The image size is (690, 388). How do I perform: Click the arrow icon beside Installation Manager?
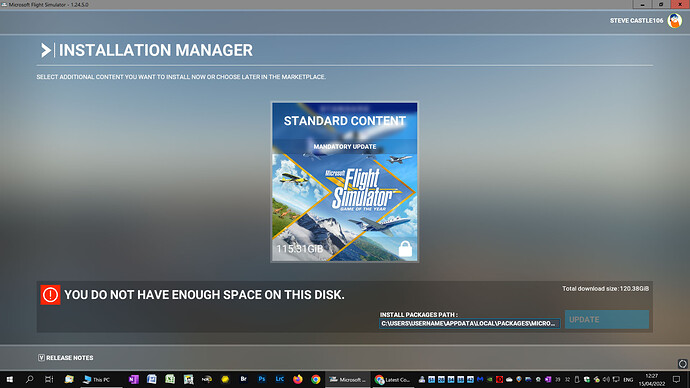click(x=45, y=50)
